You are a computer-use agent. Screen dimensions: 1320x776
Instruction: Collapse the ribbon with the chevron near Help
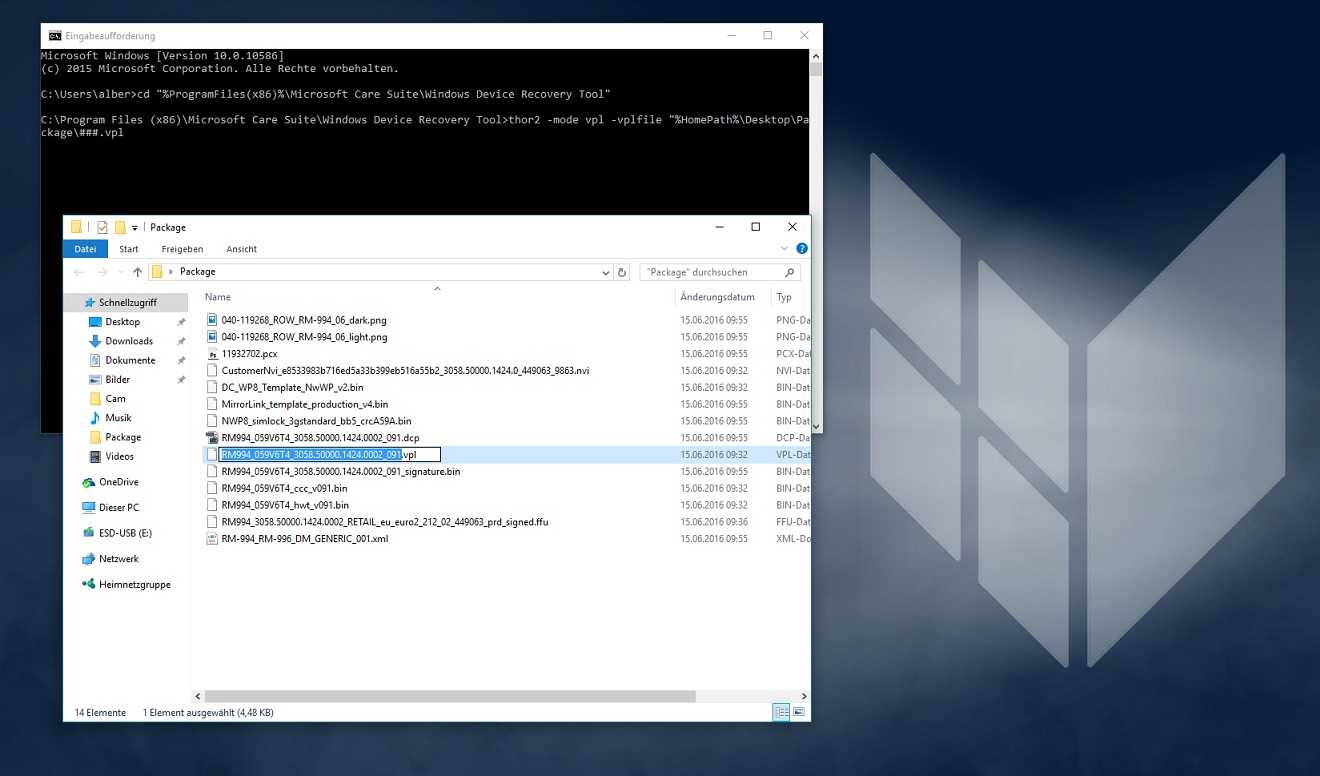785,248
